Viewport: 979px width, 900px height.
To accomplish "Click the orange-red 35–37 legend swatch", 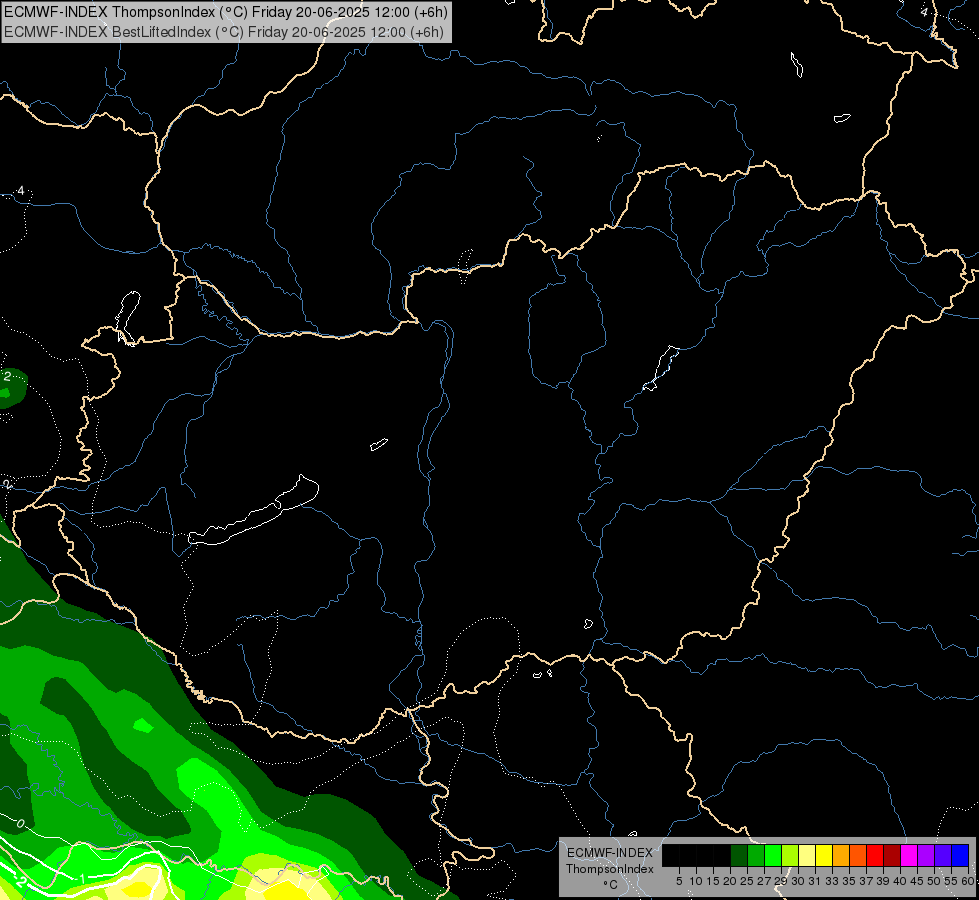I will pyautogui.click(x=858, y=855).
